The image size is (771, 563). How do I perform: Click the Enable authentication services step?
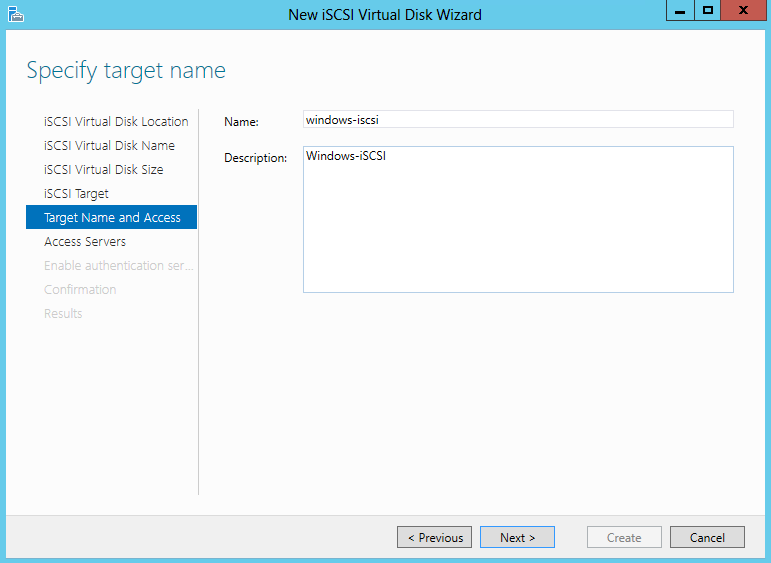[x=118, y=266]
